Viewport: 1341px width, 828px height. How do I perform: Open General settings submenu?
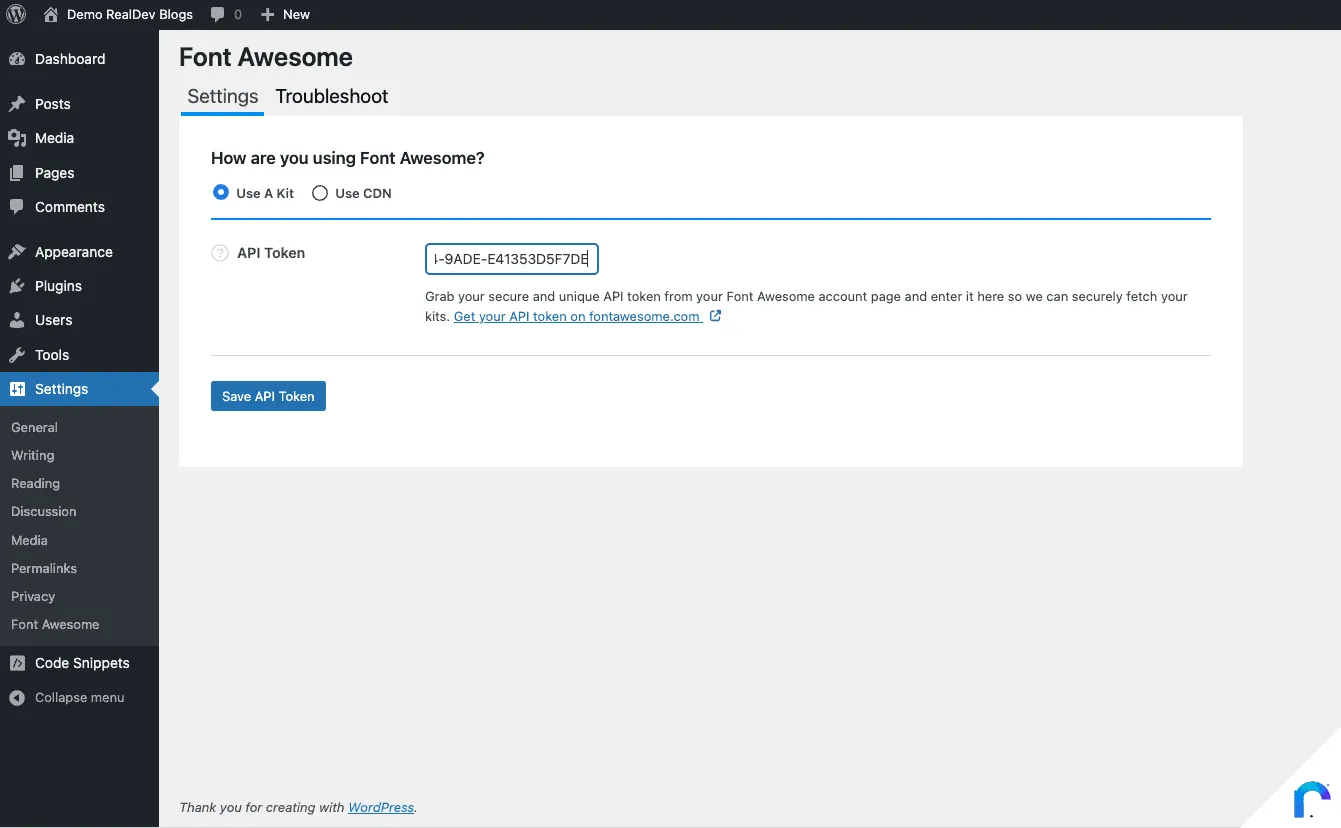click(34, 427)
